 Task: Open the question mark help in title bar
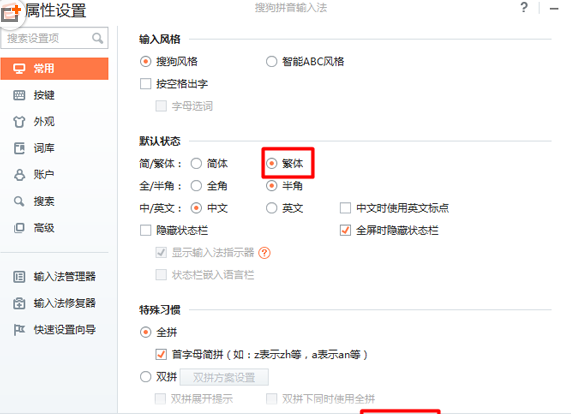click(x=524, y=8)
